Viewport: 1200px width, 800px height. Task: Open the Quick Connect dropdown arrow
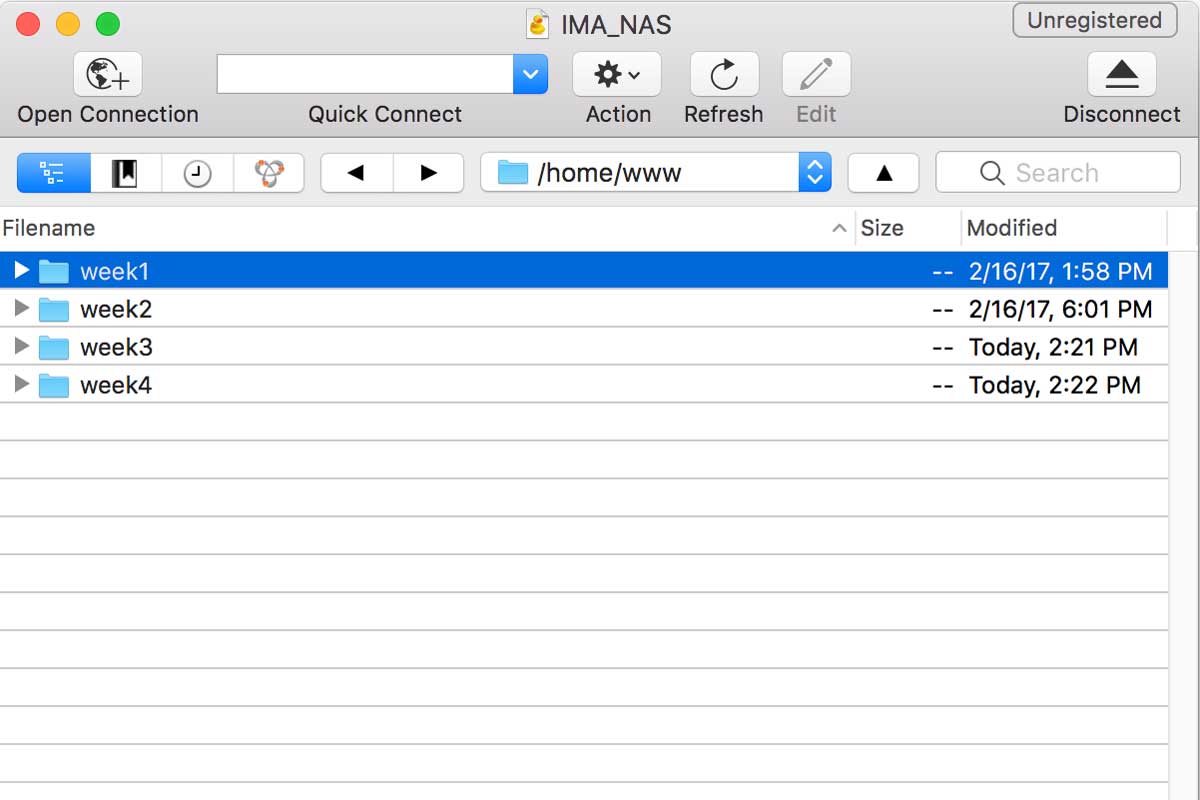tap(530, 74)
